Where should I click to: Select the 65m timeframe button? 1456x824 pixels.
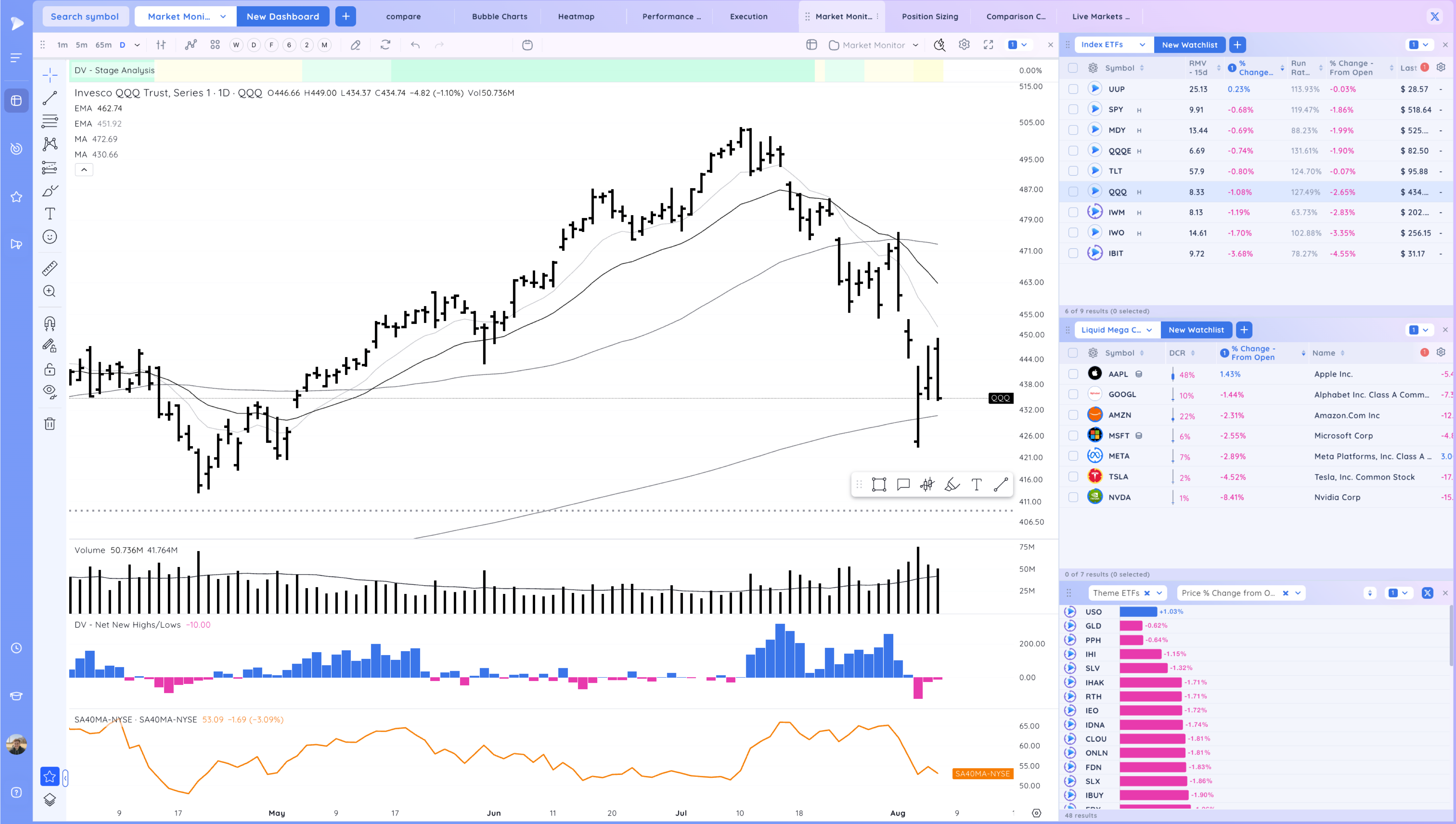click(x=103, y=45)
